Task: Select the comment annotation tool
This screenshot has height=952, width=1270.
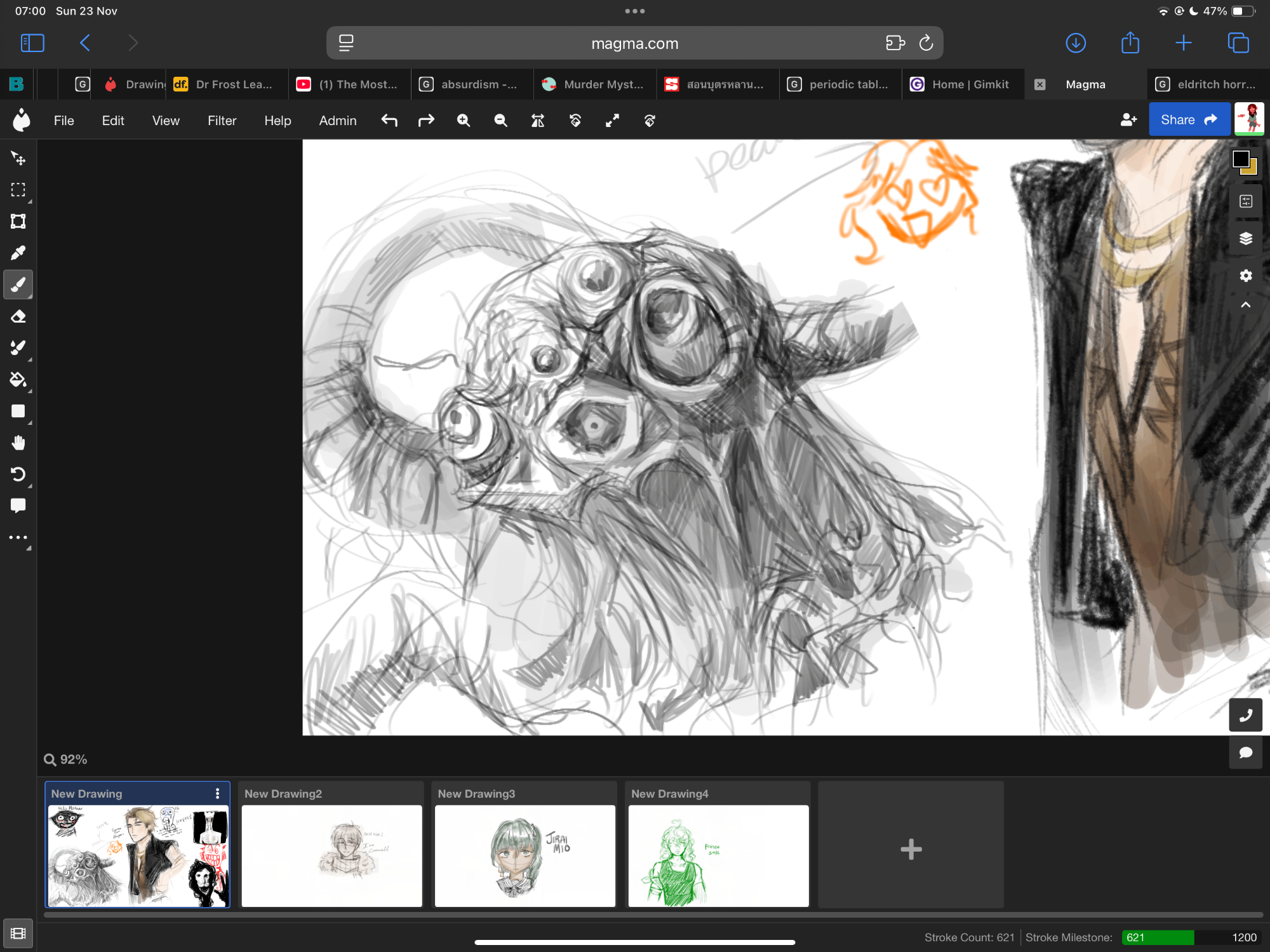Action: point(18,506)
